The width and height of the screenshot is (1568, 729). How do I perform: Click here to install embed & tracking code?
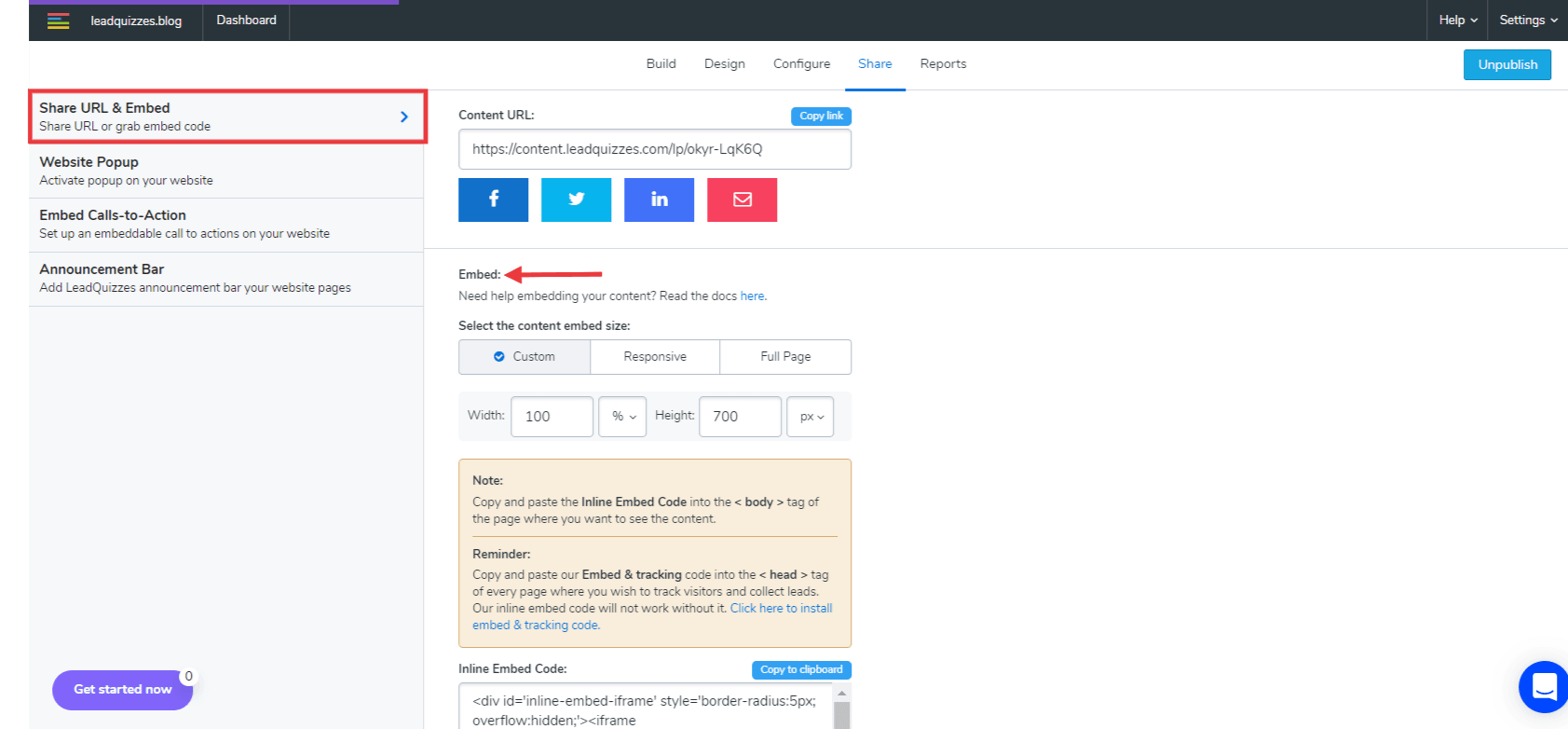[x=652, y=616]
